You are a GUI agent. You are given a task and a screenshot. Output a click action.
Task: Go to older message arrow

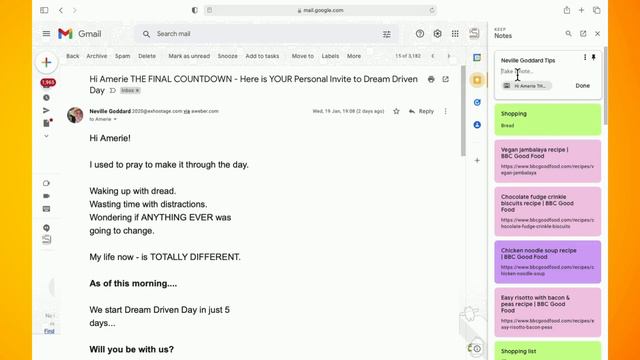[x=449, y=56]
